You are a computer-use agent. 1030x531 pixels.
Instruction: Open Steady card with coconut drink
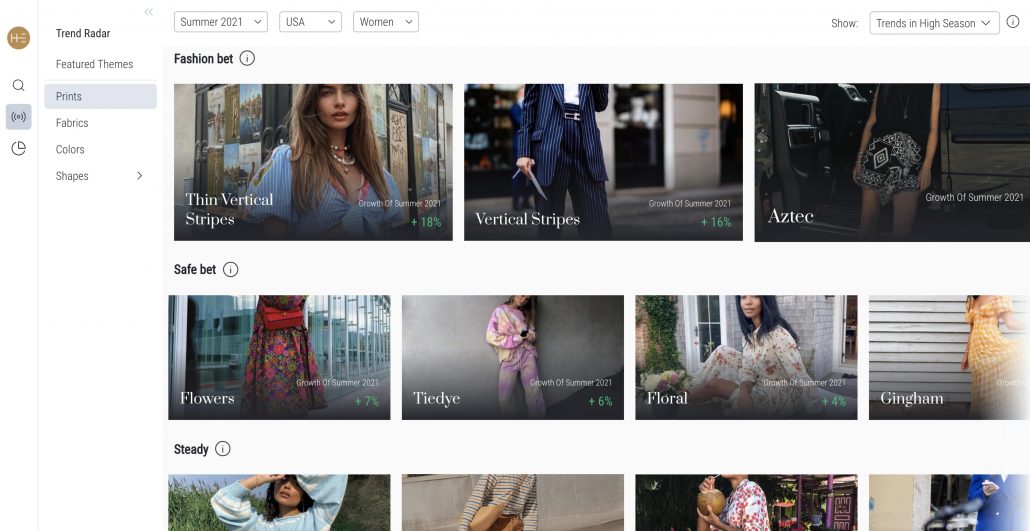pyautogui.click(x=746, y=503)
